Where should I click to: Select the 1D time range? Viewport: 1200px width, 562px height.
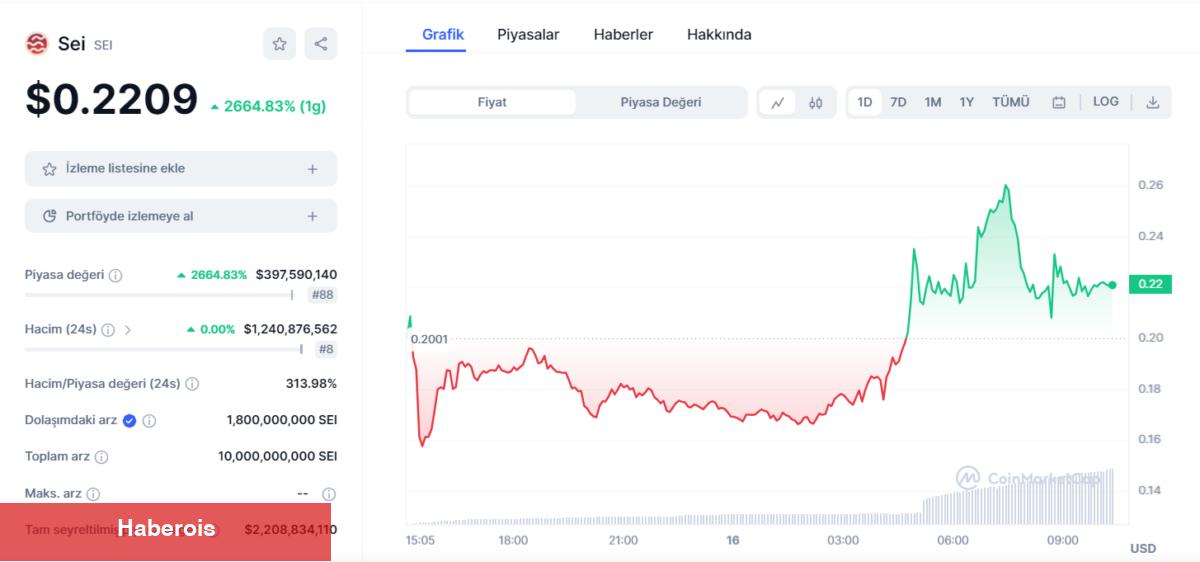click(x=865, y=102)
